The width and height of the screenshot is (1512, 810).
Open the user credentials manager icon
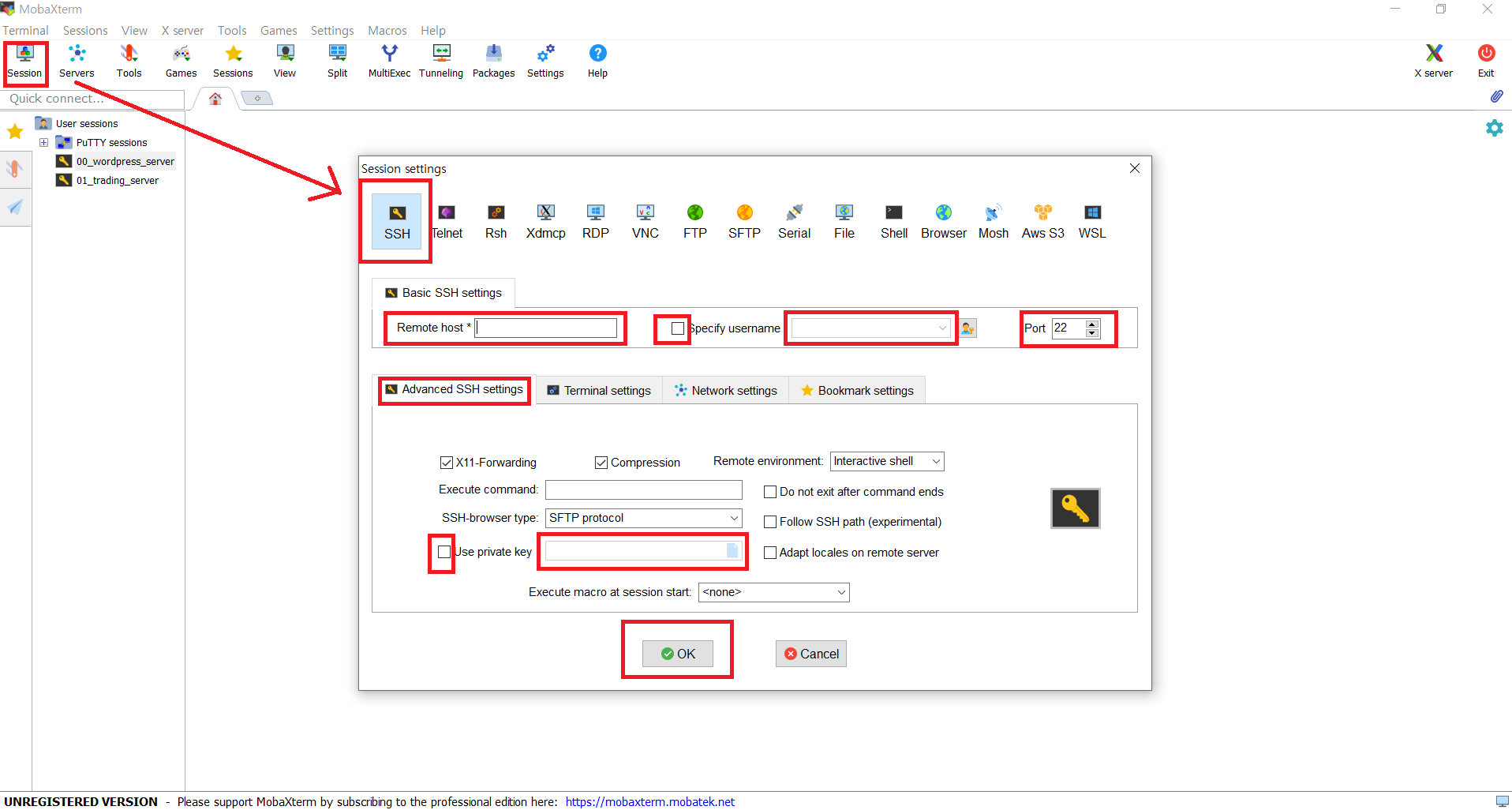(x=967, y=328)
